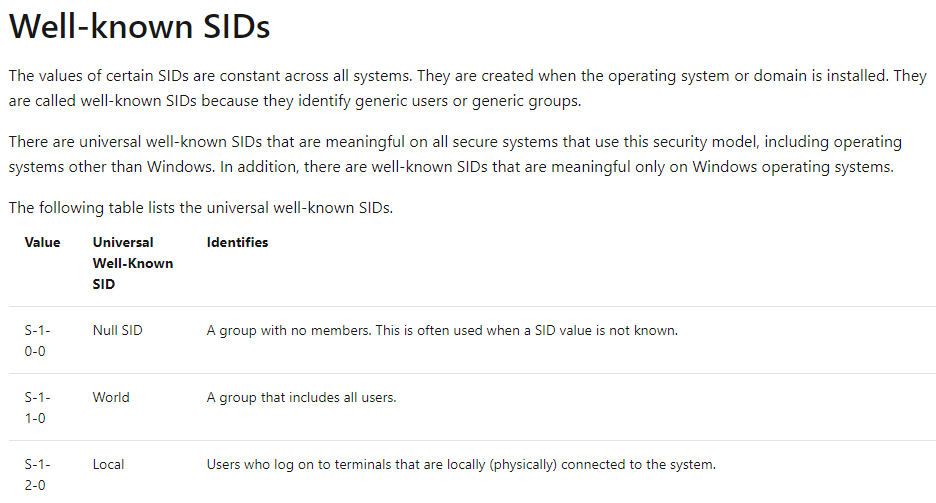The width and height of the screenshot is (936, 503).
Task: Click the "Local" name cell
Action: [109, 464]
